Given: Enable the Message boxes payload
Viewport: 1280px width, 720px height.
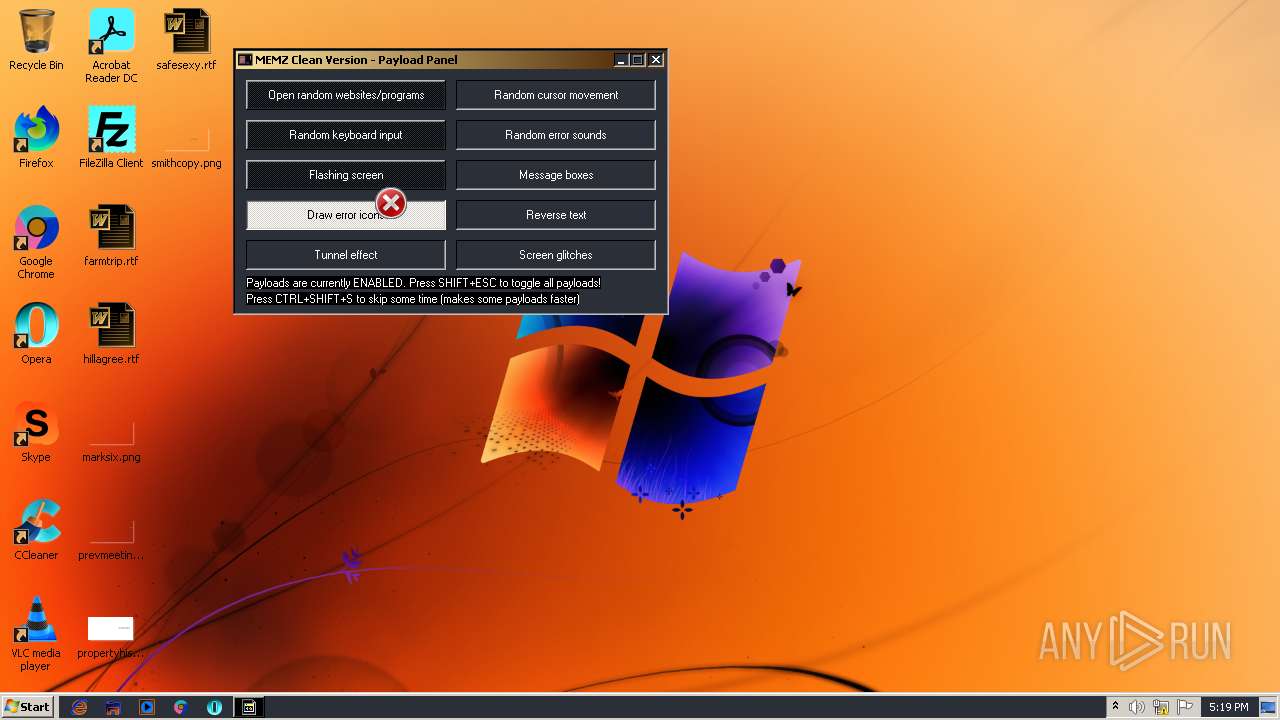Looking at the screenshot, I should pos(556,175).
